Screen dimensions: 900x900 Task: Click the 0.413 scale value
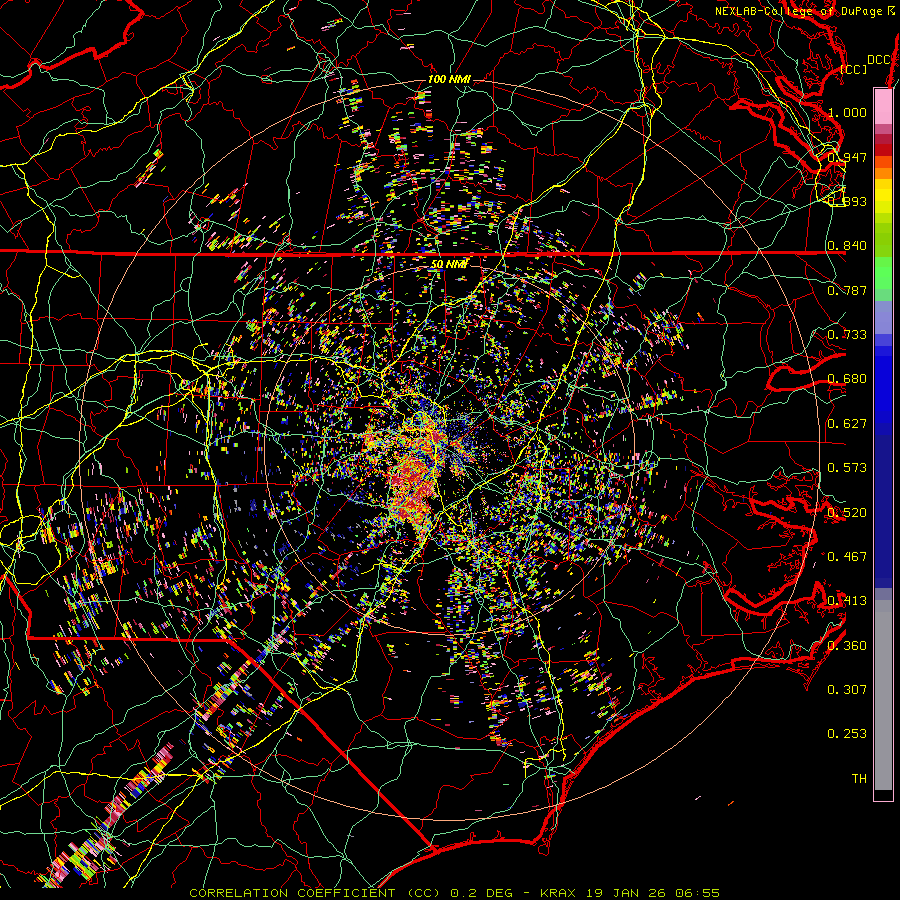click(847, 601)
